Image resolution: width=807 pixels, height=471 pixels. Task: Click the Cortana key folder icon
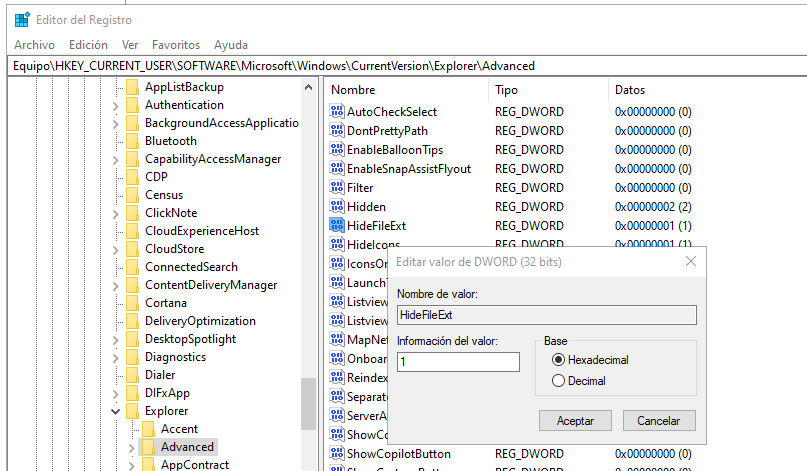click(132, 303)
